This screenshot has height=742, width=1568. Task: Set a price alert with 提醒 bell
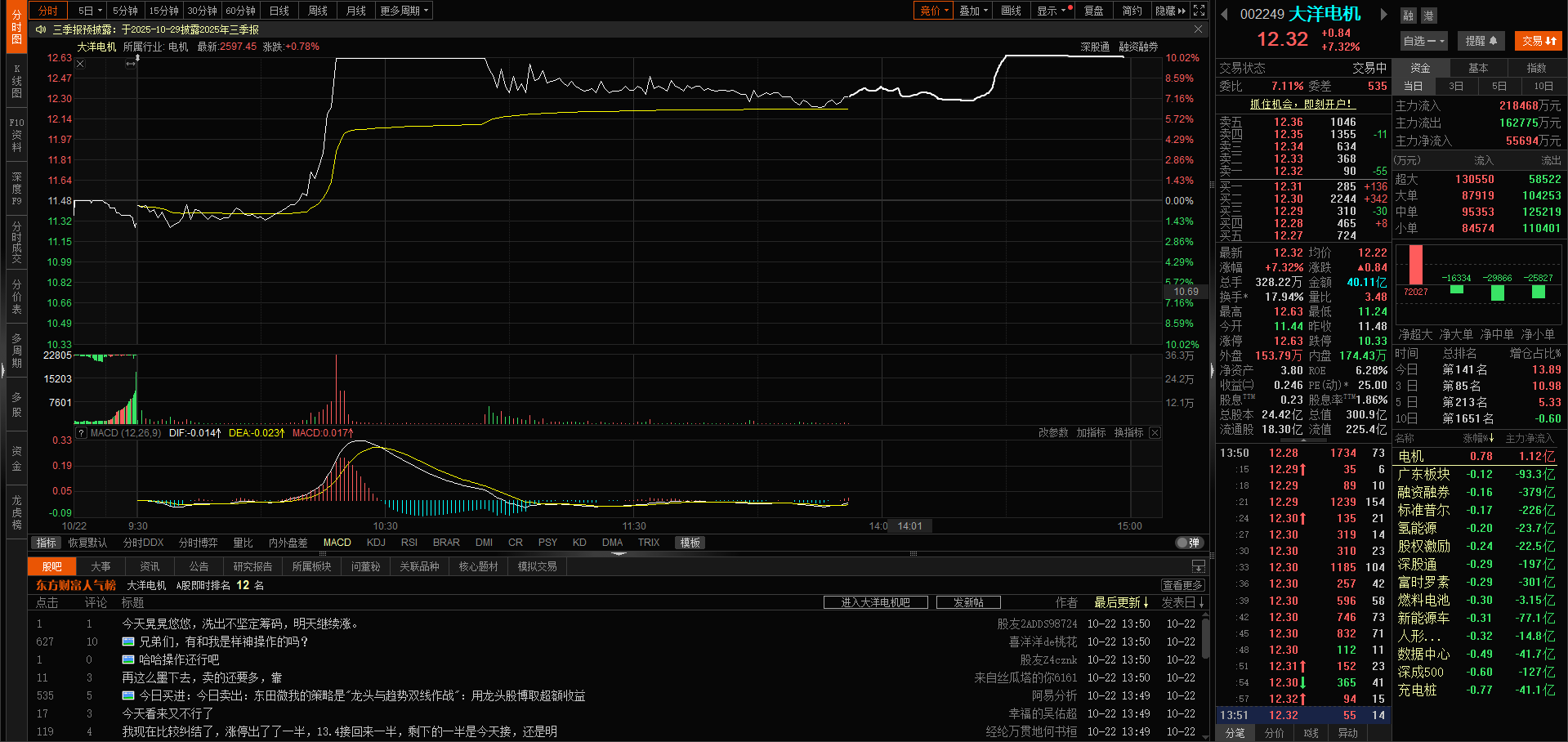click(1481, 41)
